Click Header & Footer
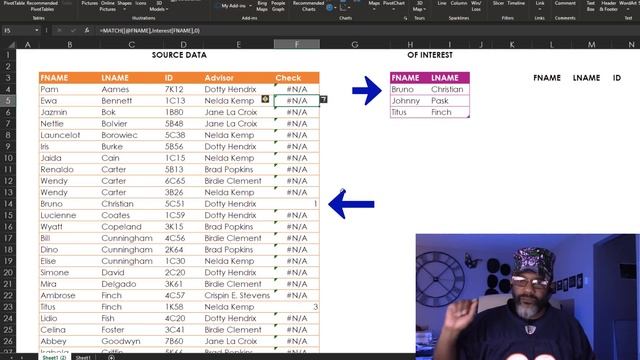 608,5
